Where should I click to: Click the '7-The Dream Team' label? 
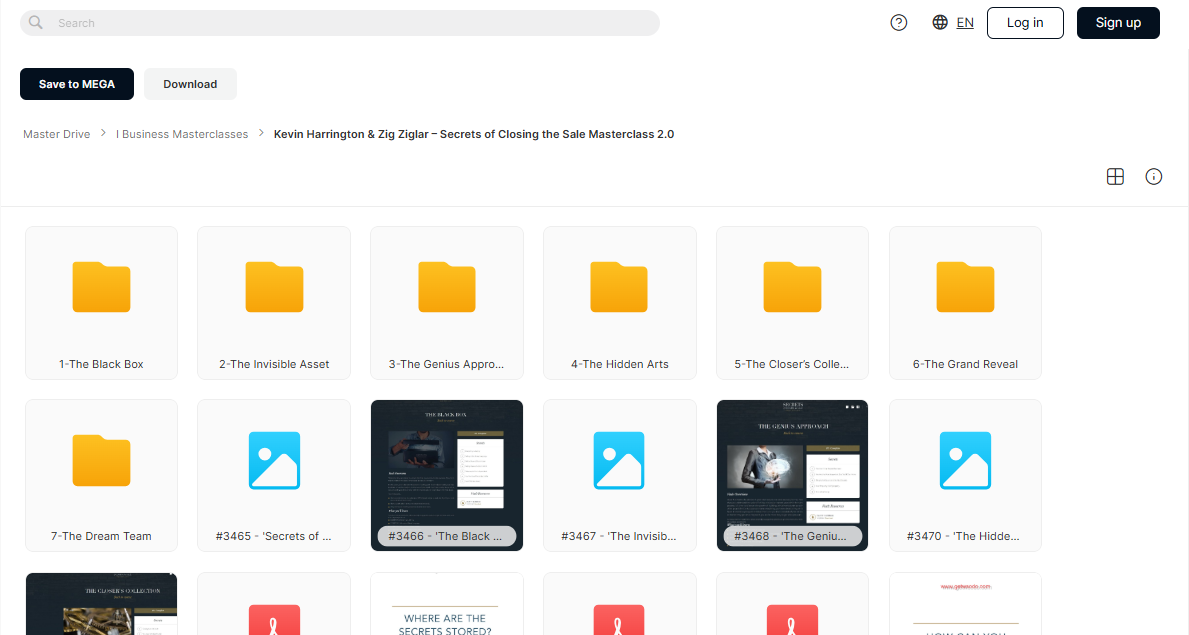tap(102, 536)
